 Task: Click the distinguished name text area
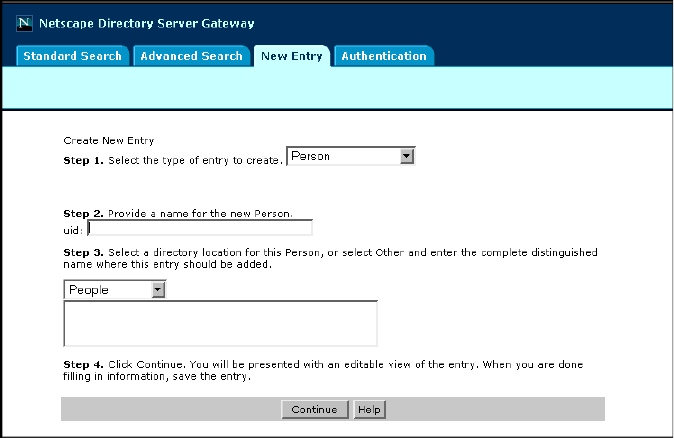coord(221,324)
